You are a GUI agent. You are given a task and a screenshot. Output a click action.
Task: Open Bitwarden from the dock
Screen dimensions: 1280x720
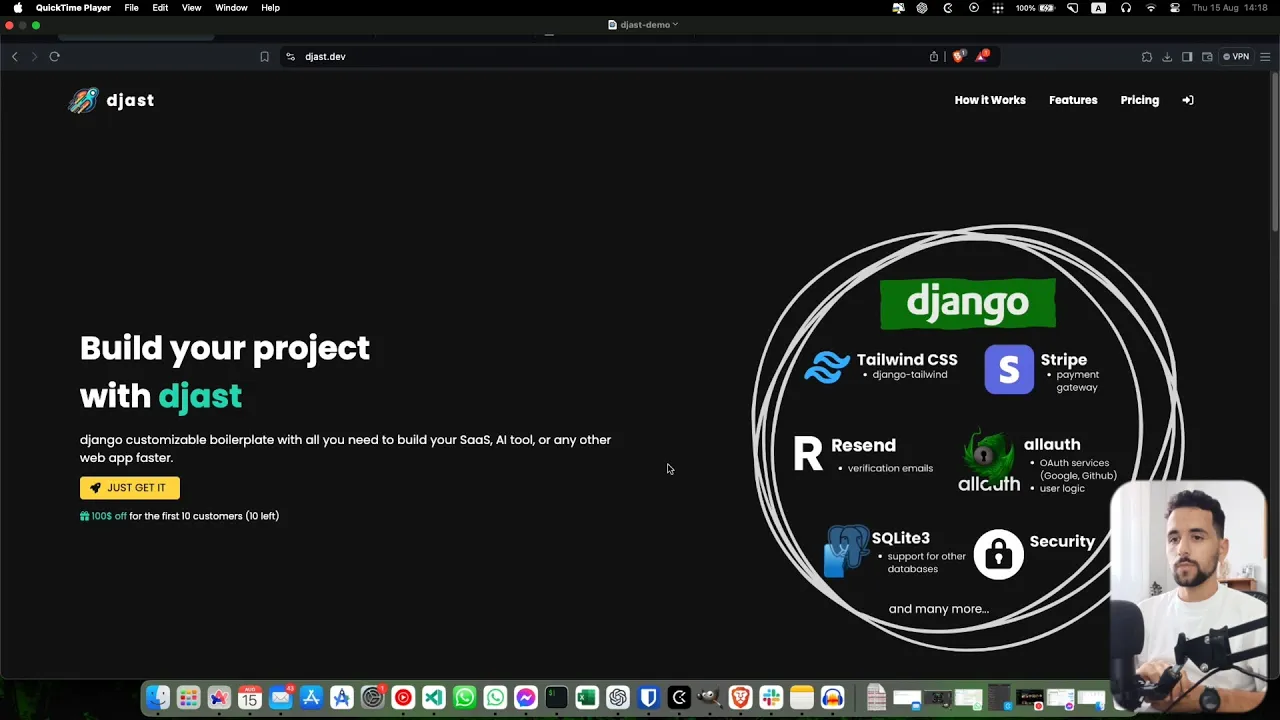pos(649,698)
